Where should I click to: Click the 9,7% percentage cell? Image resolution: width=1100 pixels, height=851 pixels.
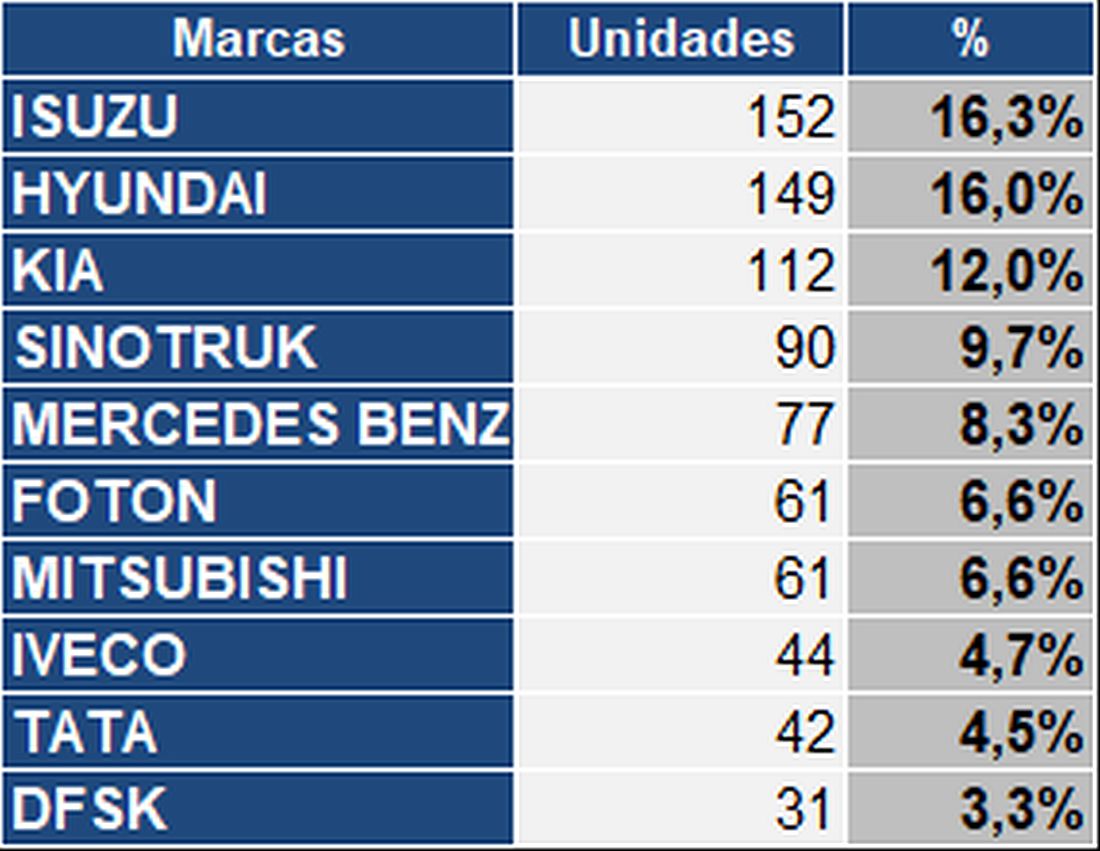tap(970, 348)
